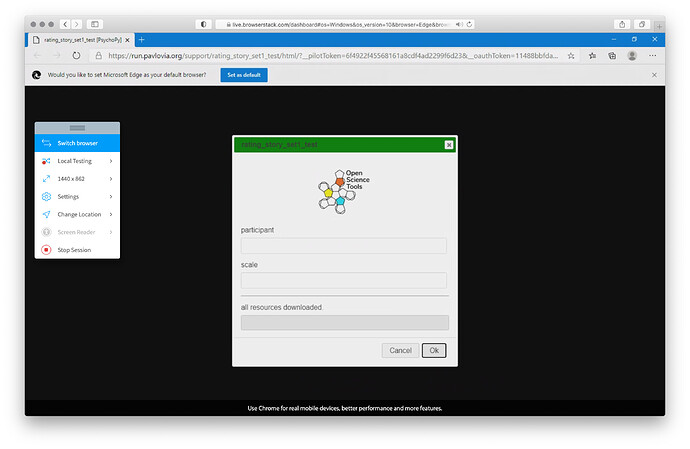This screenshot has height=449, width=690.
Task: Mute audio icon in Safari address bar
Action: coord(459,24)
